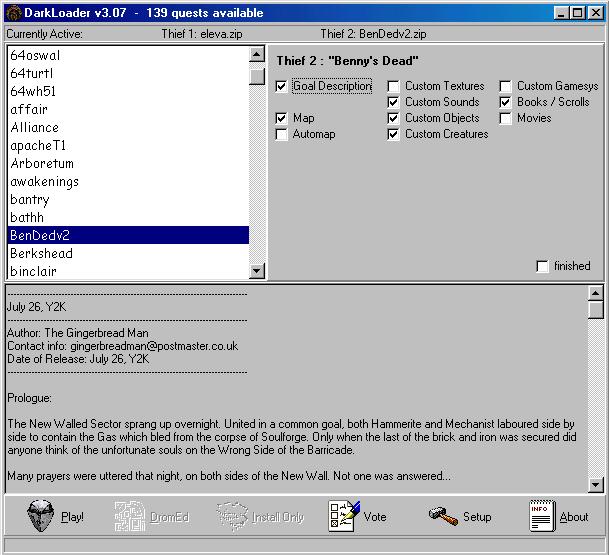This screenshot has height=555, width=609.
Task: Open the Vote checklist icon
Action: (x=344, y=516)
